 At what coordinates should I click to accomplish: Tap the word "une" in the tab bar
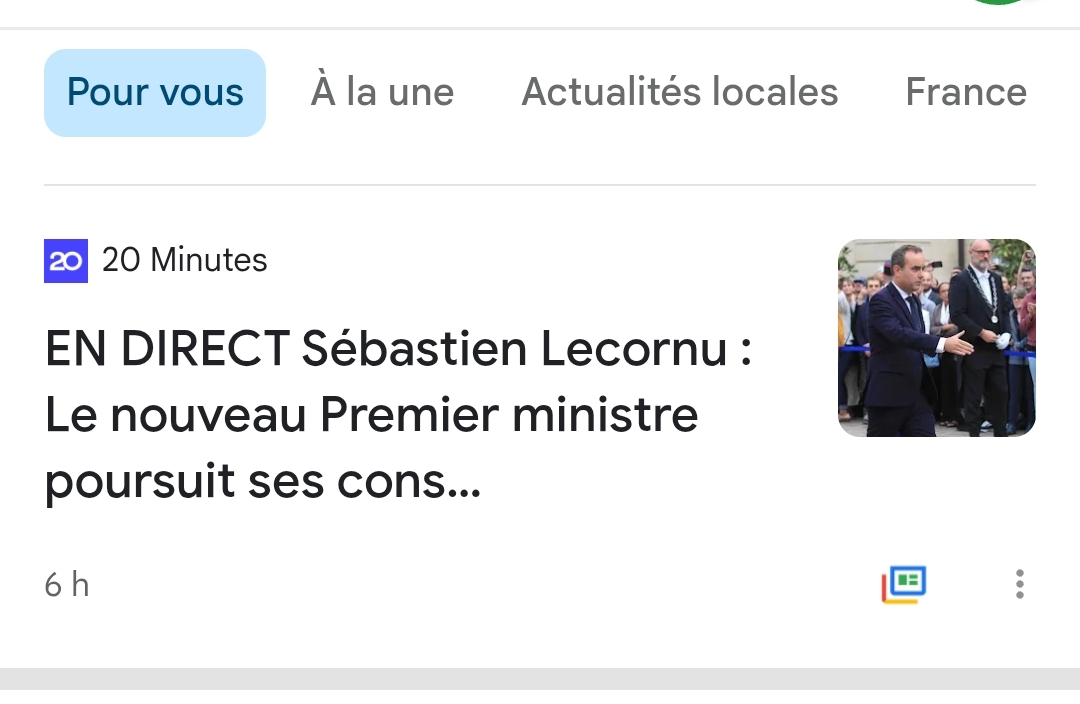420,93
